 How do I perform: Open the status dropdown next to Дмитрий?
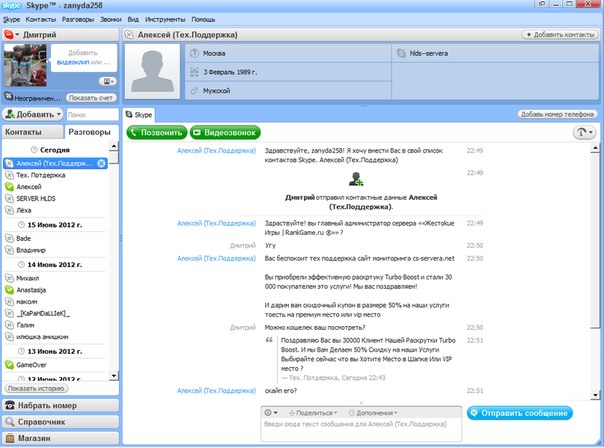pos(11,35)
